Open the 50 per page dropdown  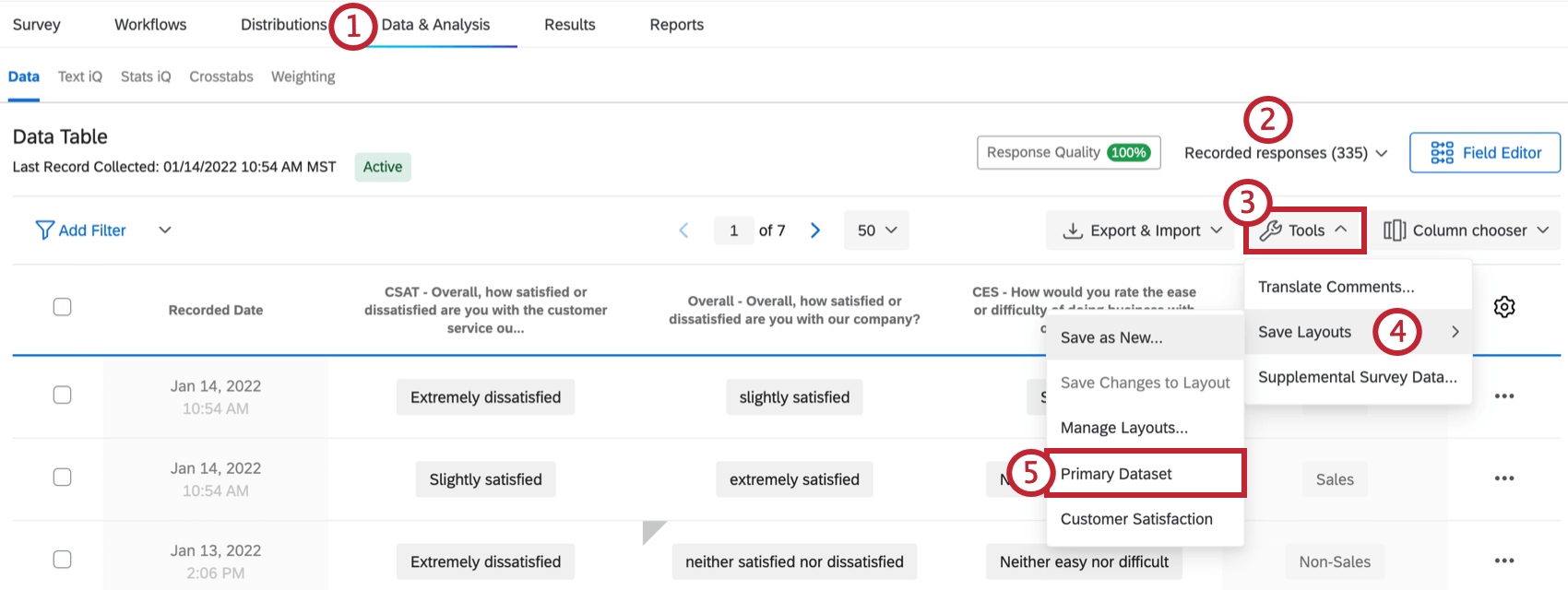pos(876,230)
